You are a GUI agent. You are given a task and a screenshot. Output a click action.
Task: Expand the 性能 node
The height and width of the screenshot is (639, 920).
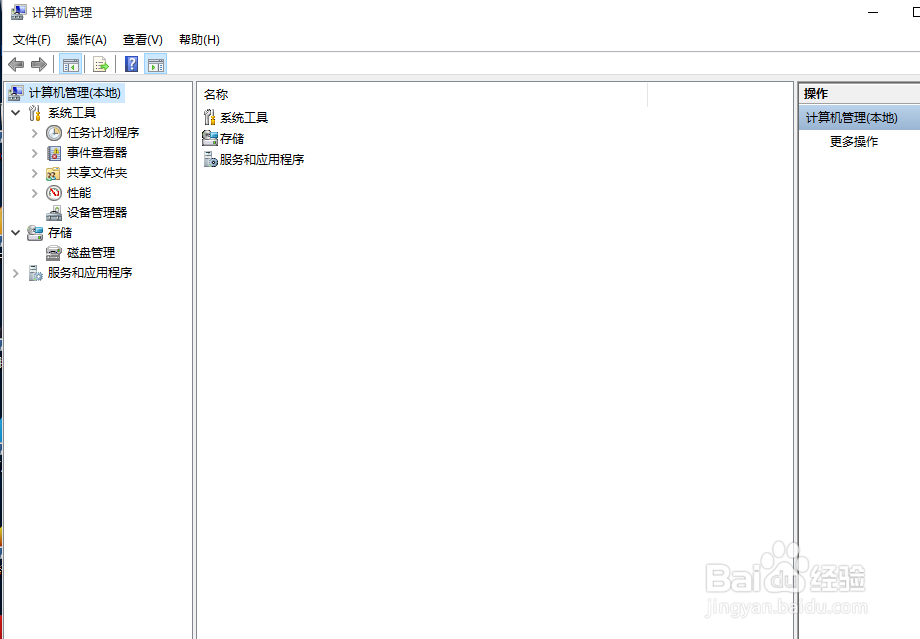[x=35, y=193]
